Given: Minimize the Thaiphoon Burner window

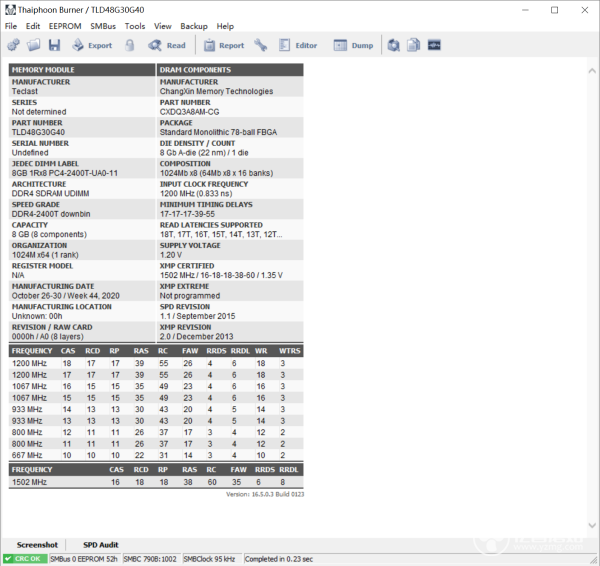Looking at the screenshot, I should coord(525,10).
